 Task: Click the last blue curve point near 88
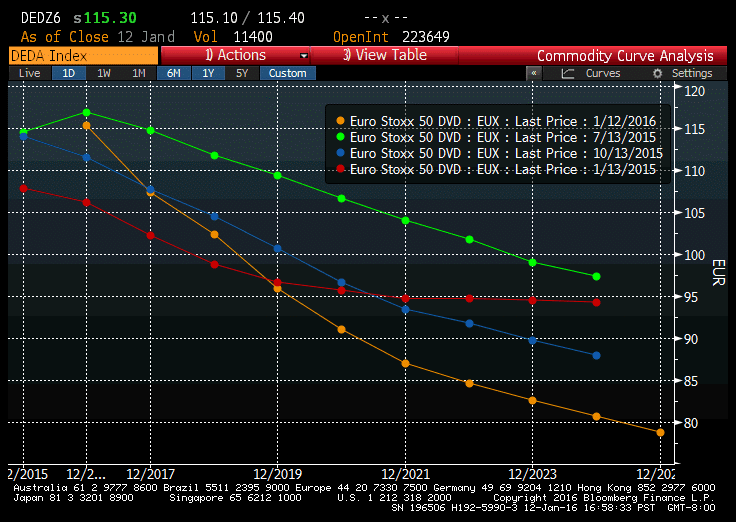pyautogui.click(x=596, y=355)
